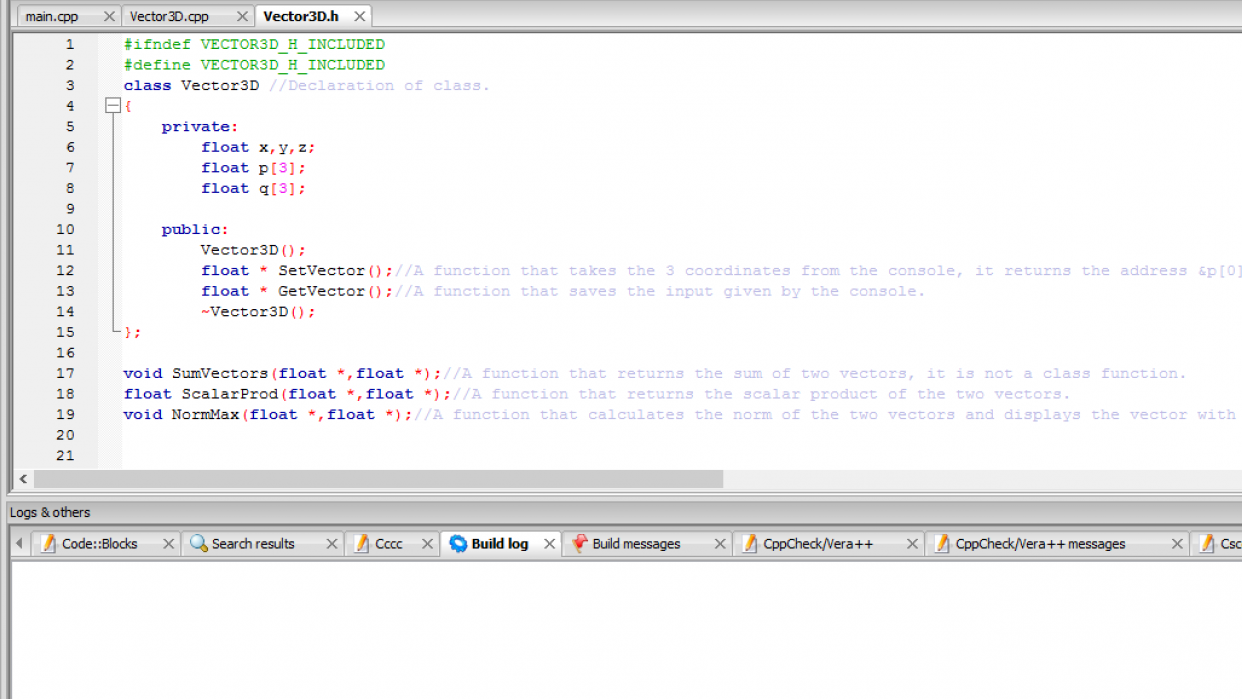
Task: Open the CppCheck/Vera++ messages tab
Action: tap(1040, 544)
